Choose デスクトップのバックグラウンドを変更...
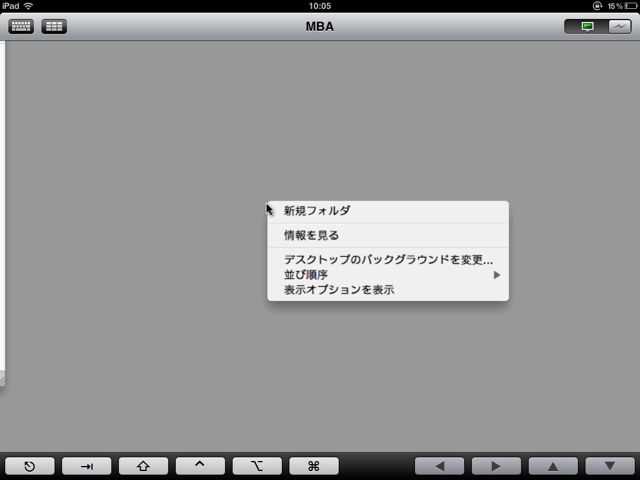The image size is (640, 480). pos(388,260)
